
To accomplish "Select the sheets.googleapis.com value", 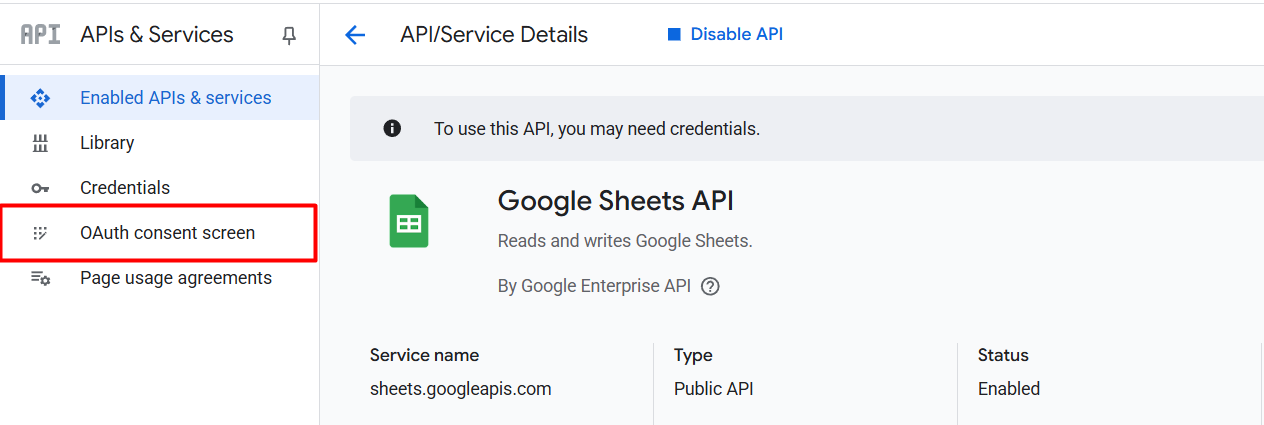I will coord(460,389).
